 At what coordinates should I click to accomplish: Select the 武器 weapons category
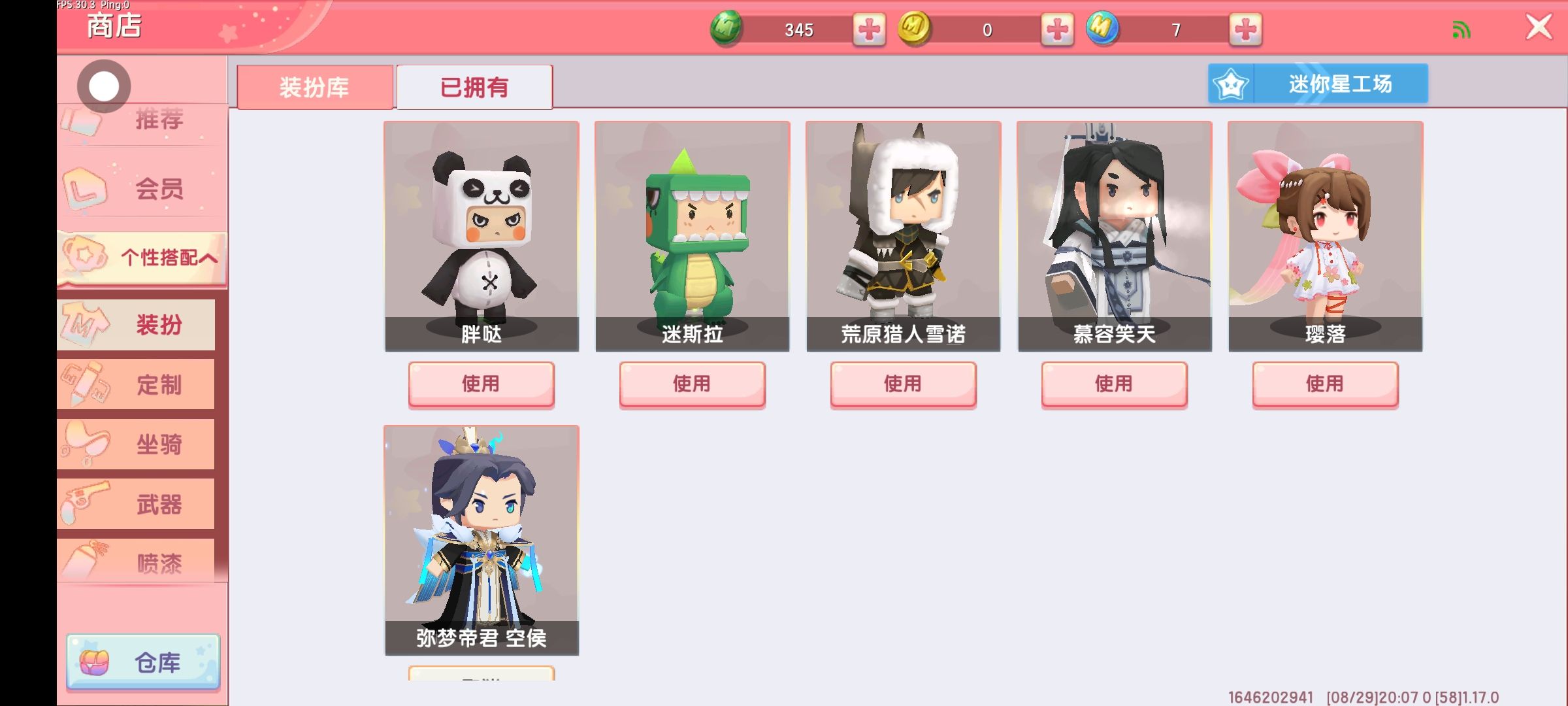click(x=136, y=504)
